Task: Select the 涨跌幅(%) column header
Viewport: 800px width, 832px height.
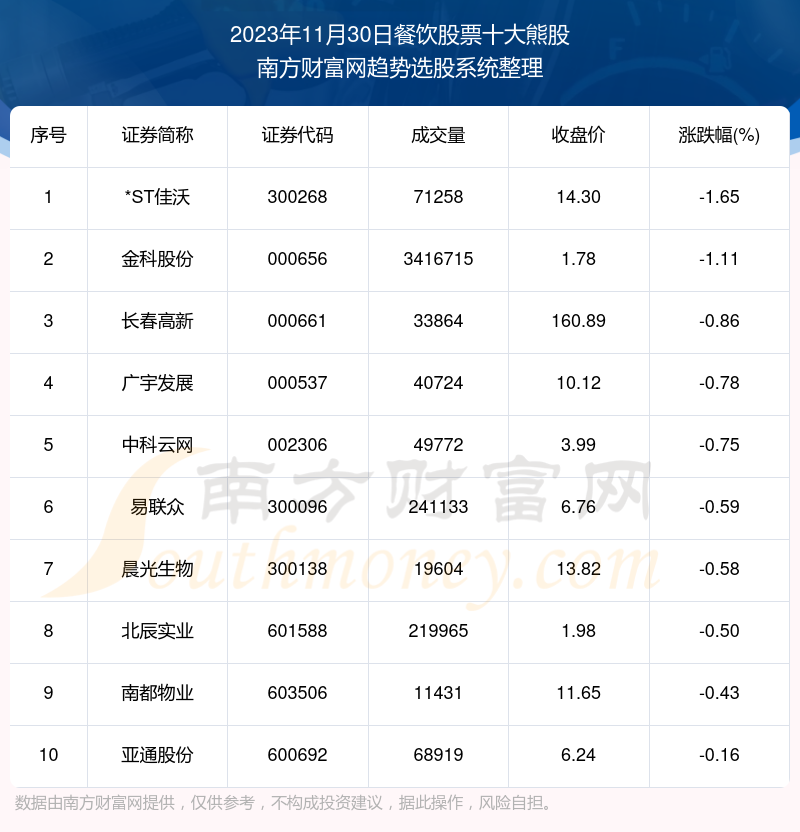Action: pyautogui.click(x=719, y=136)
